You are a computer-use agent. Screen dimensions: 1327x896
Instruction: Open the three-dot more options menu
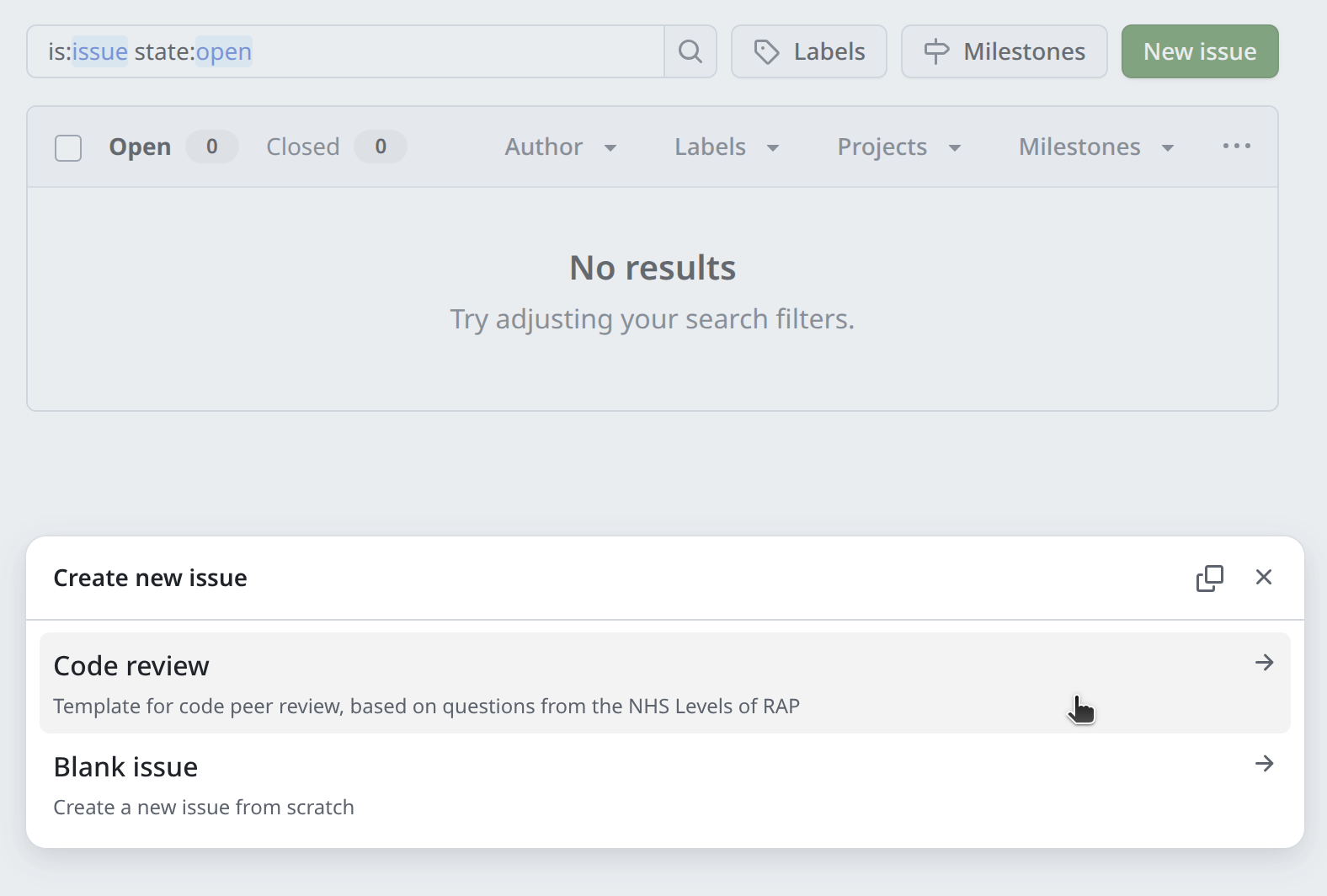coord(1236,147)
